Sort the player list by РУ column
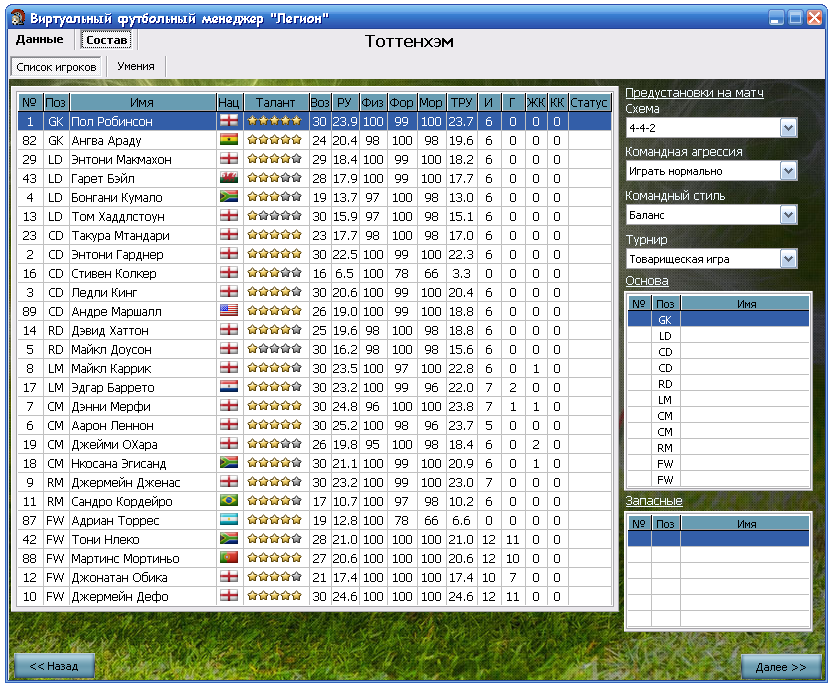This screenshot has height=687, width=838. [345, 102]
